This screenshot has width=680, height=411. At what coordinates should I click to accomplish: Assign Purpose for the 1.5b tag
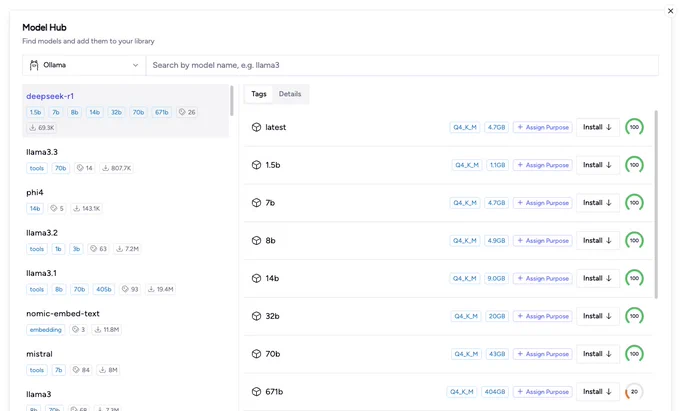(x=543, y=165)
